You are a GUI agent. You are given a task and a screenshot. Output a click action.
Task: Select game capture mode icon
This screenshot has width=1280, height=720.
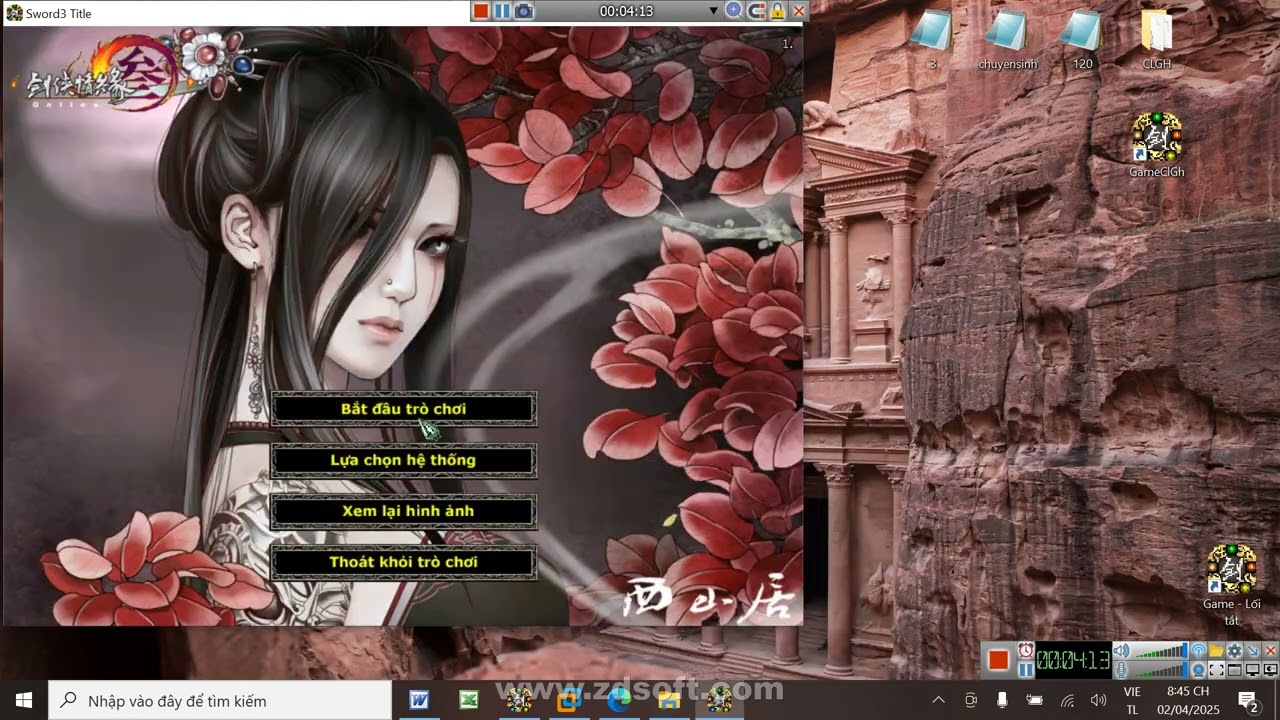tap(1270, 669)
